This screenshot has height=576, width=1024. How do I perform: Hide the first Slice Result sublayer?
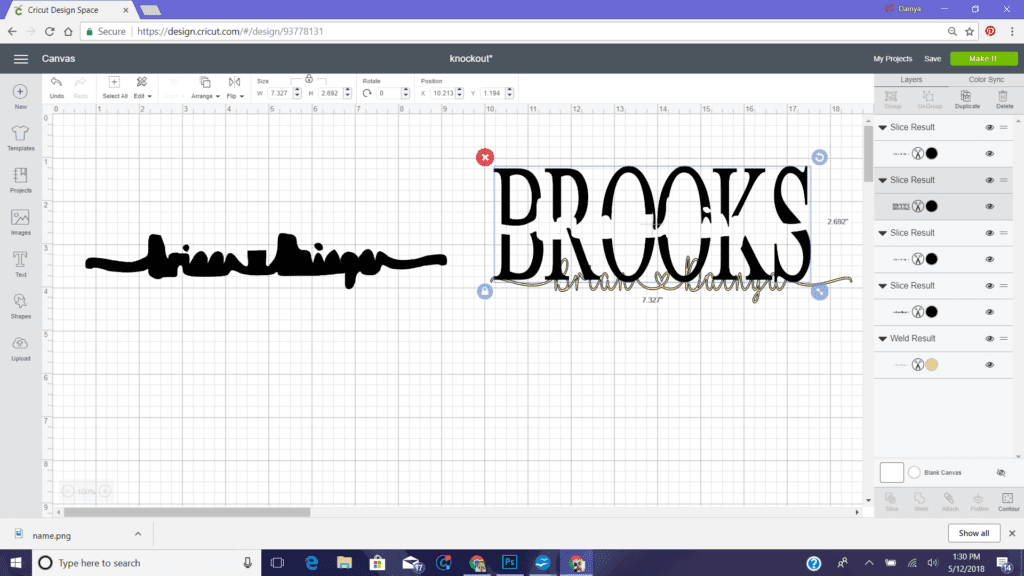989,153
